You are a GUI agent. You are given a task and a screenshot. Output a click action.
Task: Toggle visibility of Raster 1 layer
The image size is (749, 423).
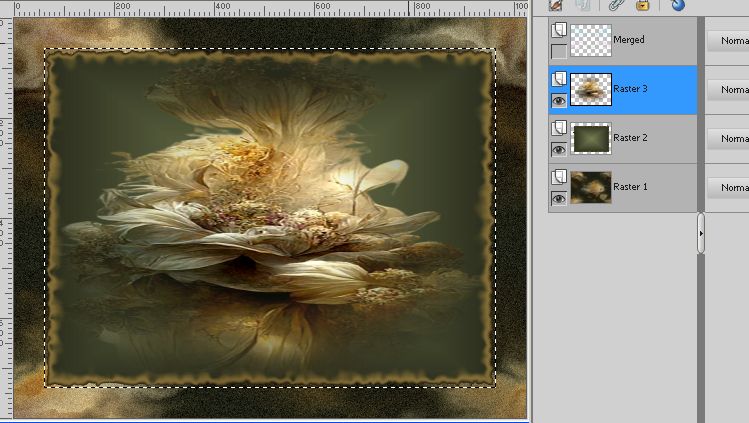559,197
